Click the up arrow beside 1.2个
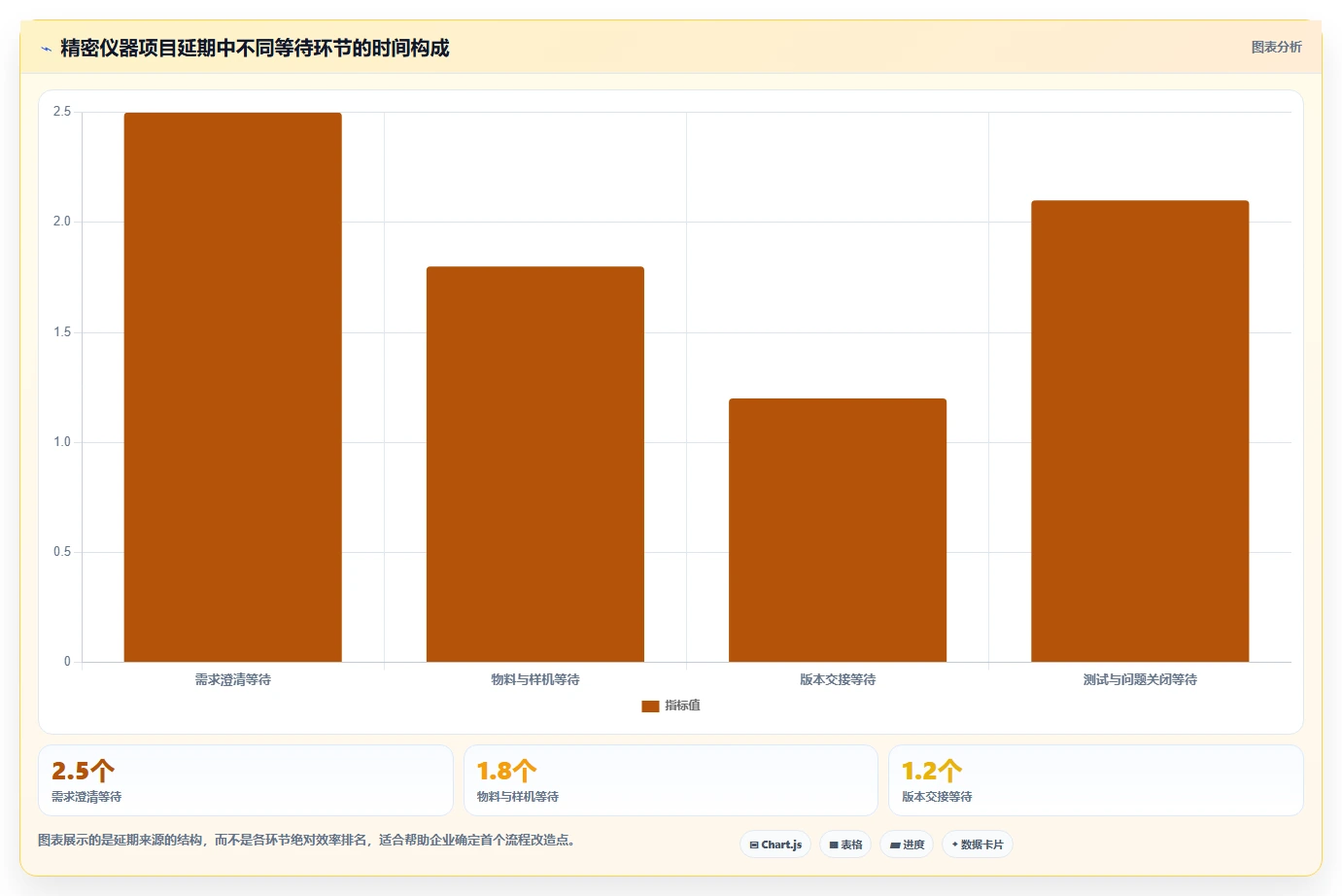Image resolution: width=1342 pixels, height=896 pixels. pyautogui.click(x=950, y=772)
